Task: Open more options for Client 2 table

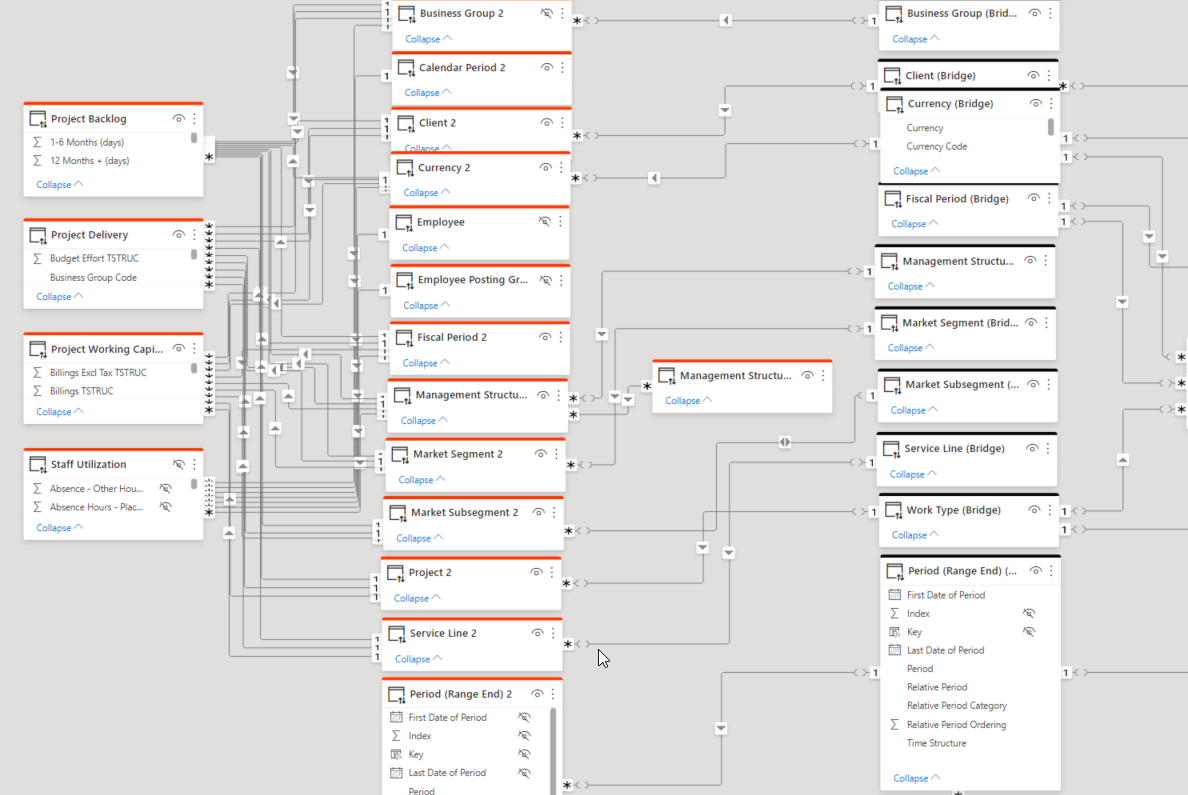Action: pyautogui.click(x=562, y=123)
